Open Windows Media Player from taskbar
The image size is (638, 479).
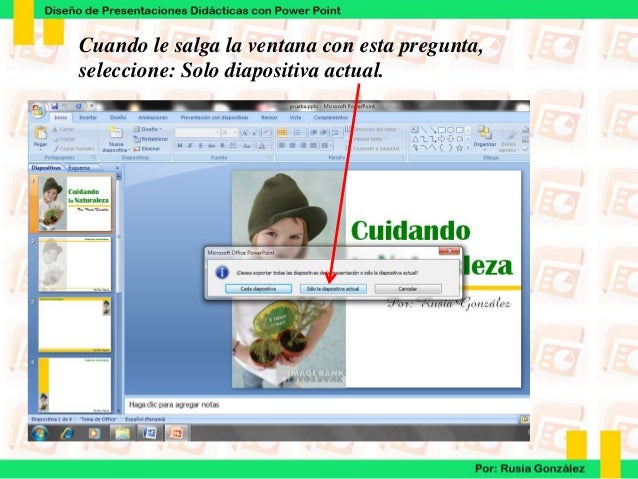(x=94, y=433)
